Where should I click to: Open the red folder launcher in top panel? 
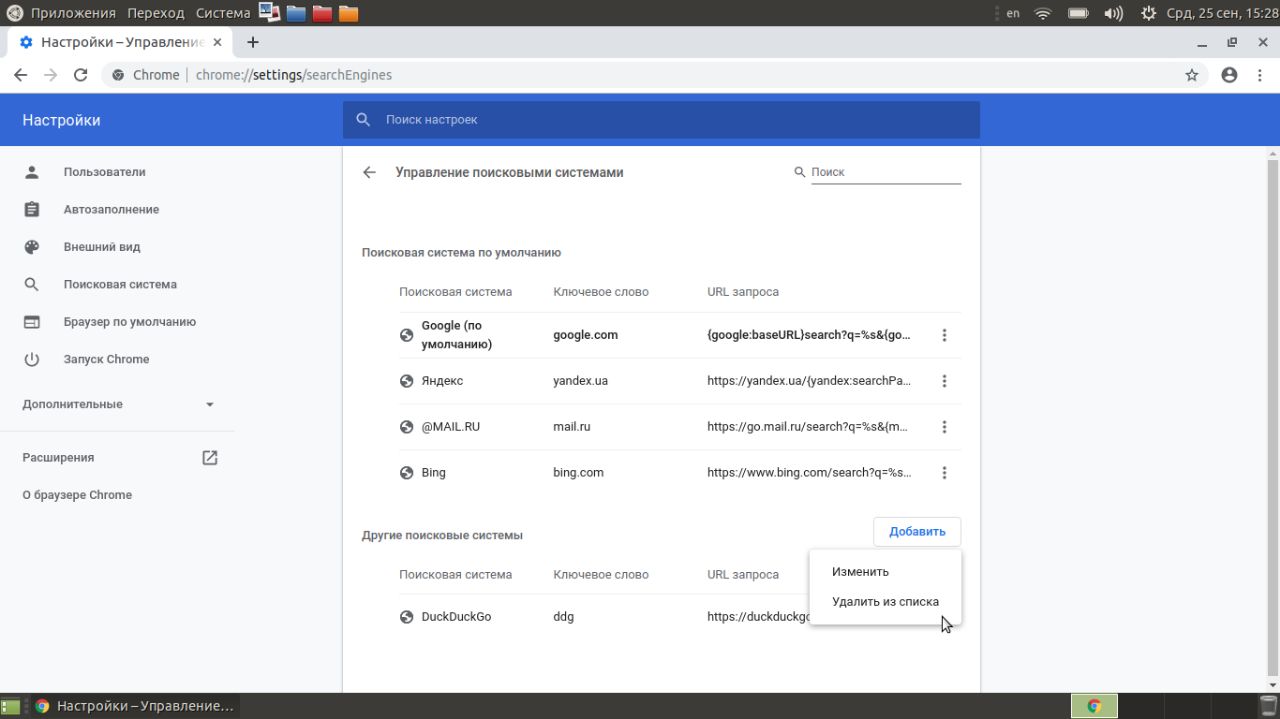coord(322,13)
